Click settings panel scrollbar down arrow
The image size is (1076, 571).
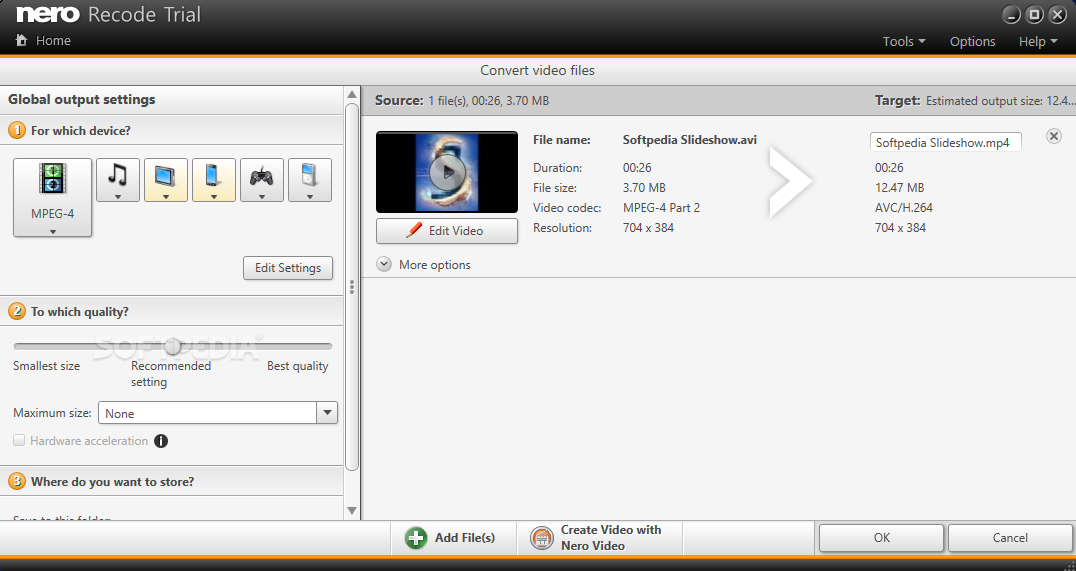point(352,511)
